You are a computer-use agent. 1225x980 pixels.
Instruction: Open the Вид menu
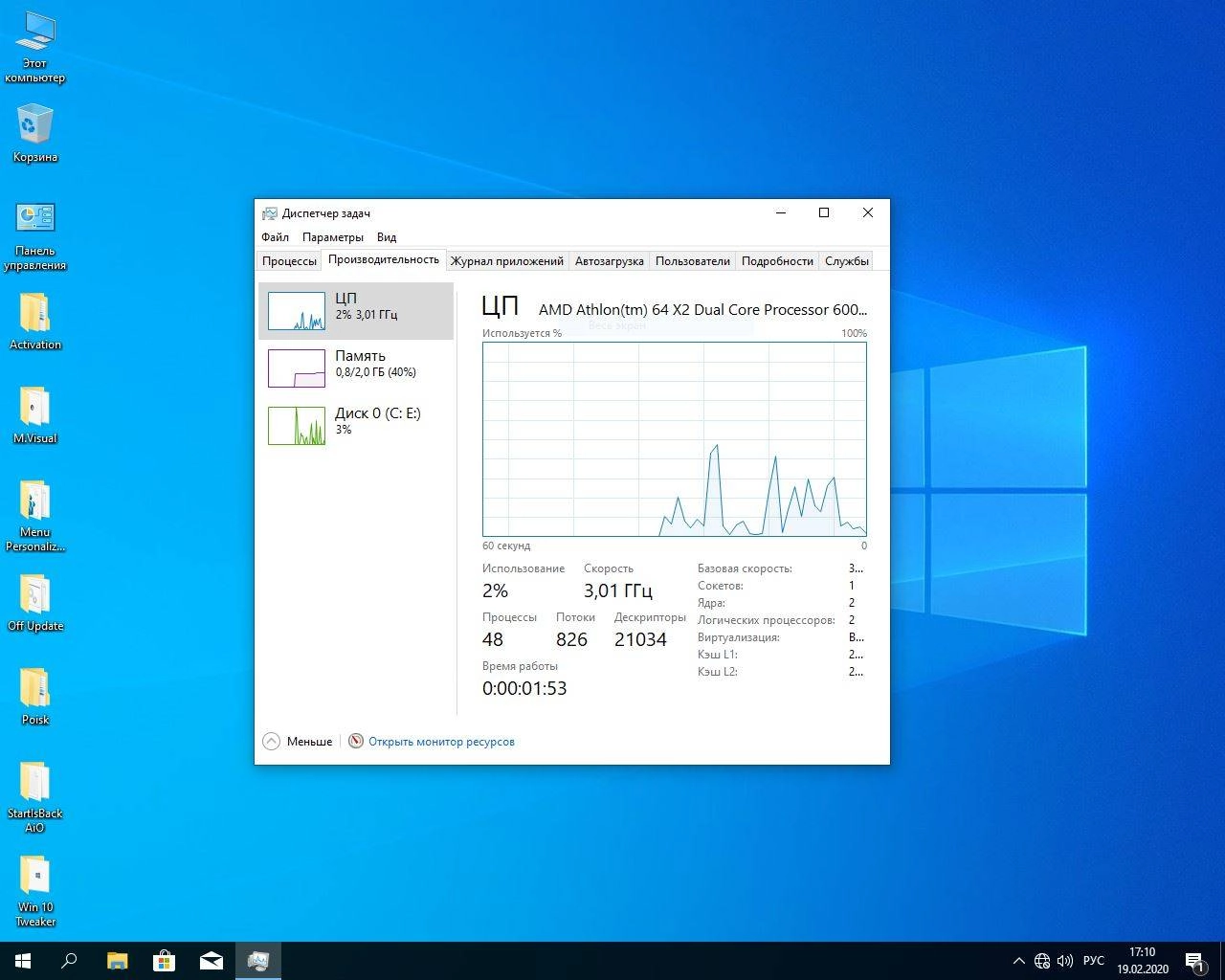(x=386, y=237)
